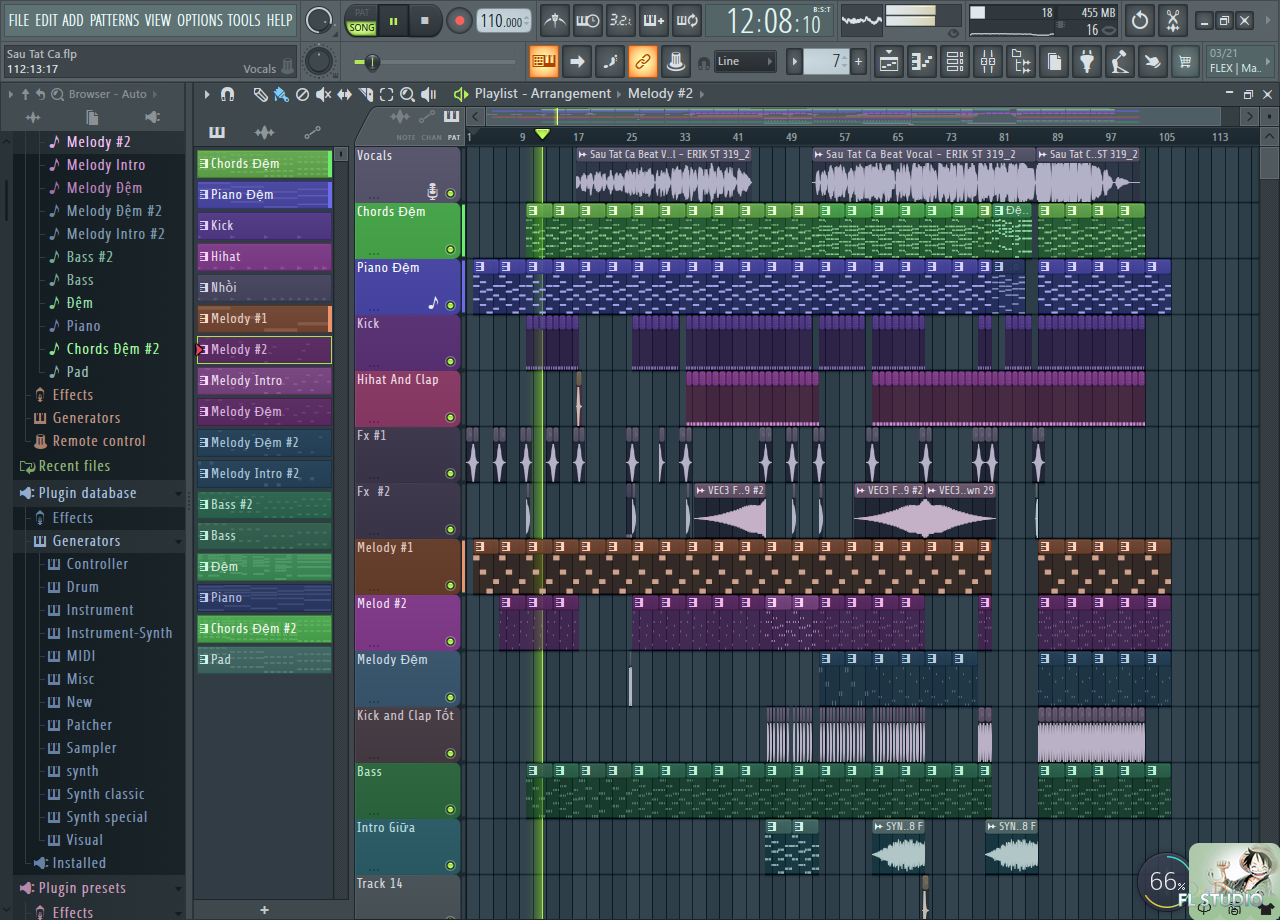Select the slip tool in playlist toolbar
This screenshot has width=1280, height=920.
344,94
